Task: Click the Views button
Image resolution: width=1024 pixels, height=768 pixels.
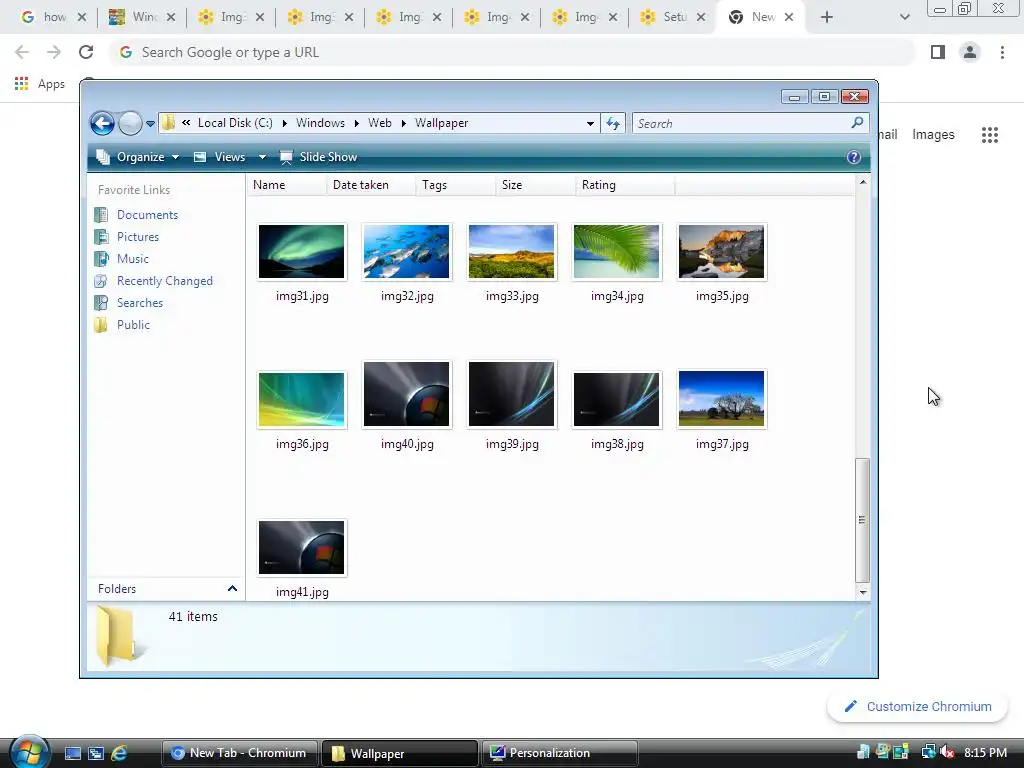Action: click(x=219, y=157)
